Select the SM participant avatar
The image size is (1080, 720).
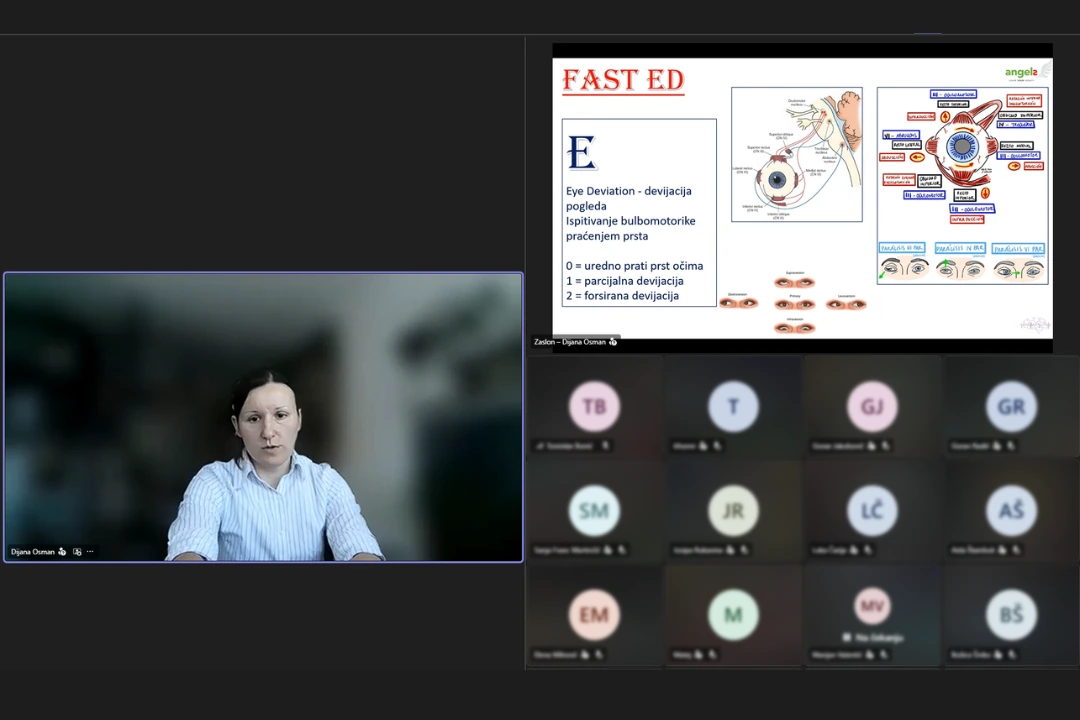pos(594,511)
